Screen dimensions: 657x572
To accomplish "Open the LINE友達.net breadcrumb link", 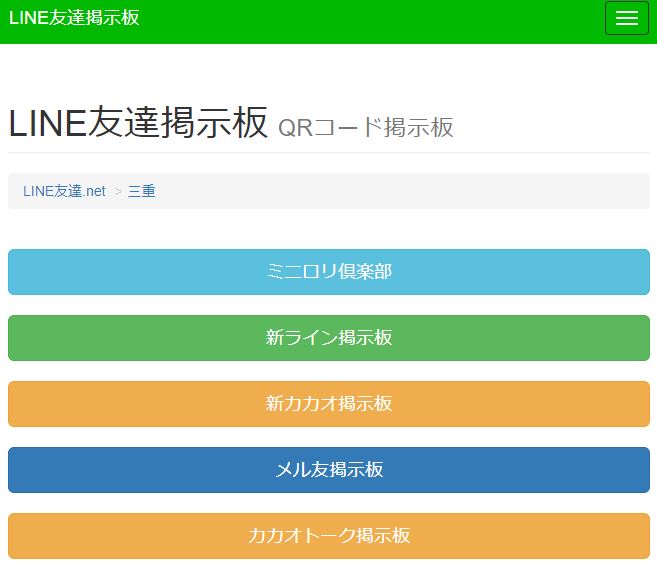I will 65,191.
